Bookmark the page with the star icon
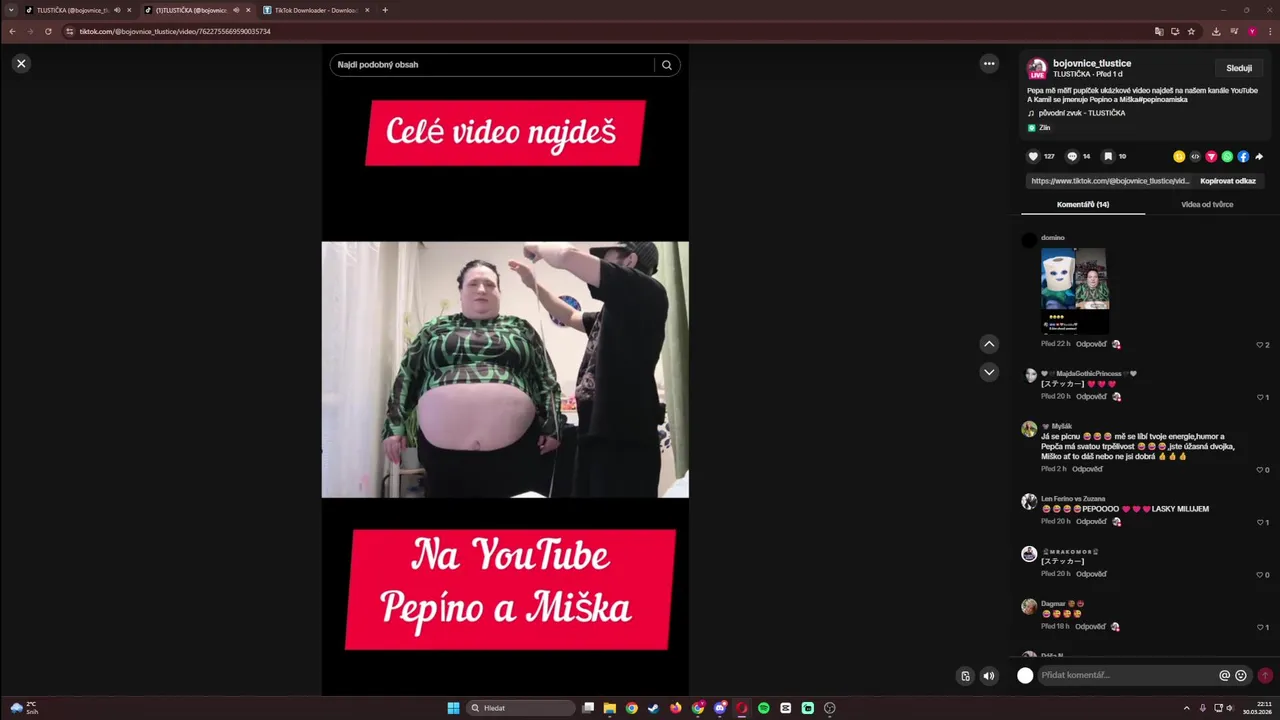1280x720 pixels. click(x=1191, y=31)
